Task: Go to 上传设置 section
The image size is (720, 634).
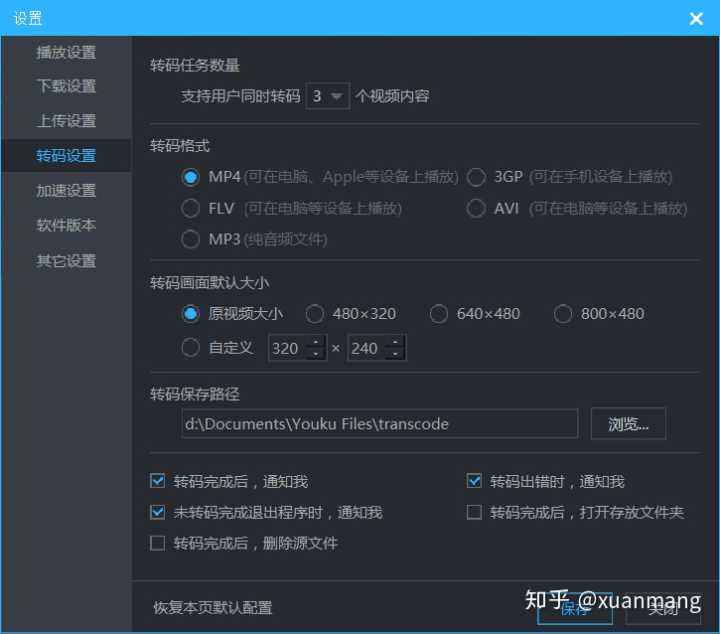Action: [x=66, y=121]
